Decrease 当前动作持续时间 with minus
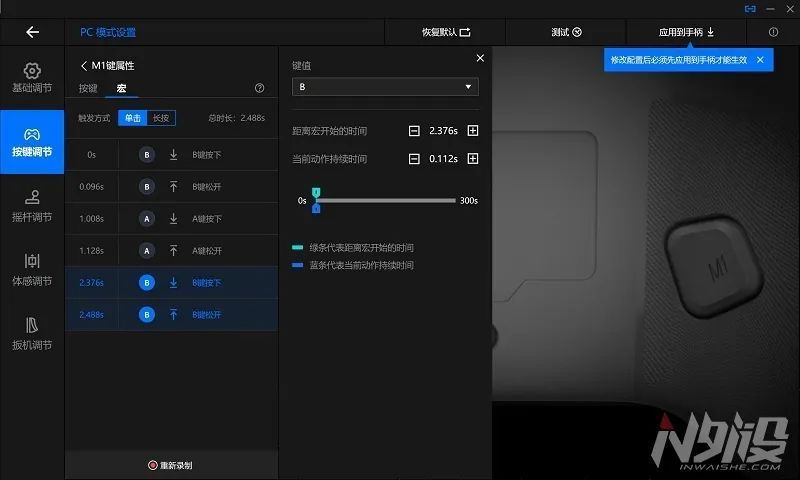This screenshot has height=480, width=800. (414, 159)
